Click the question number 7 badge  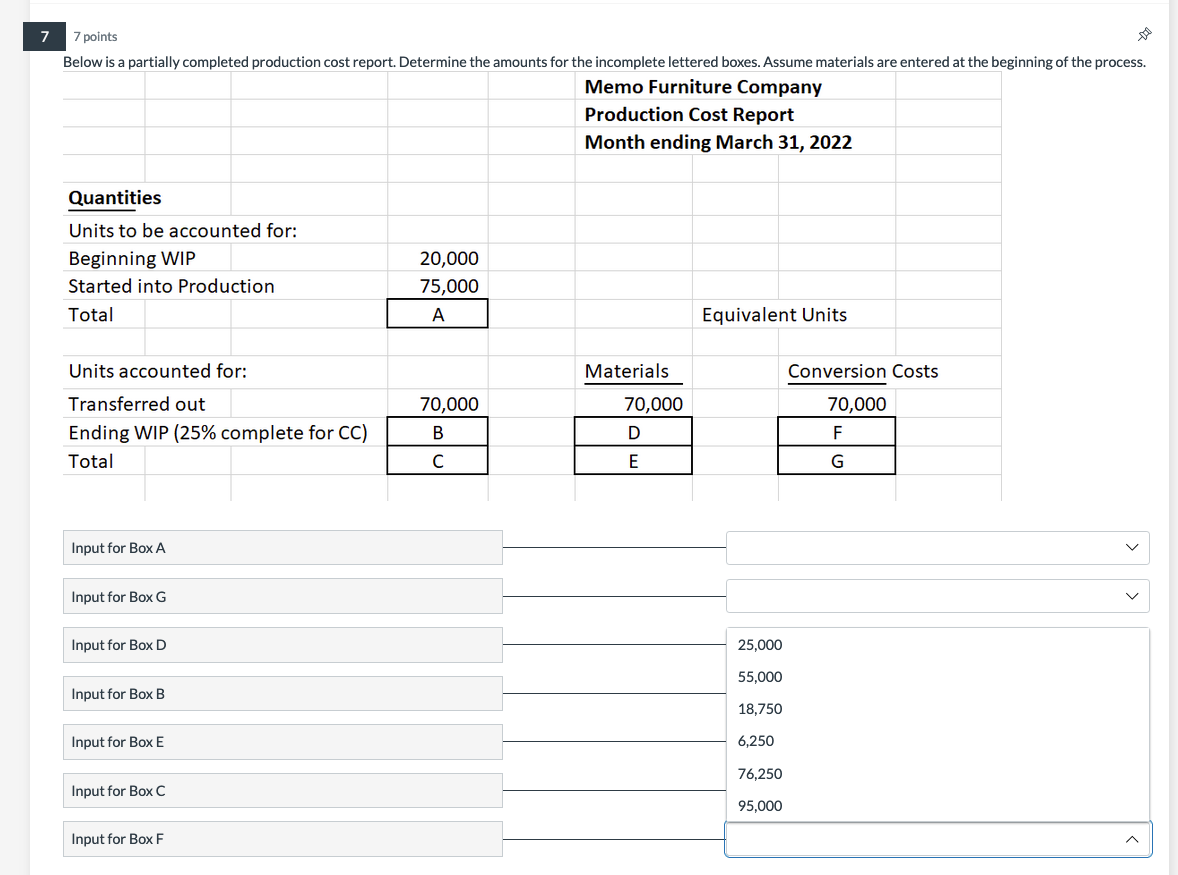44,36
